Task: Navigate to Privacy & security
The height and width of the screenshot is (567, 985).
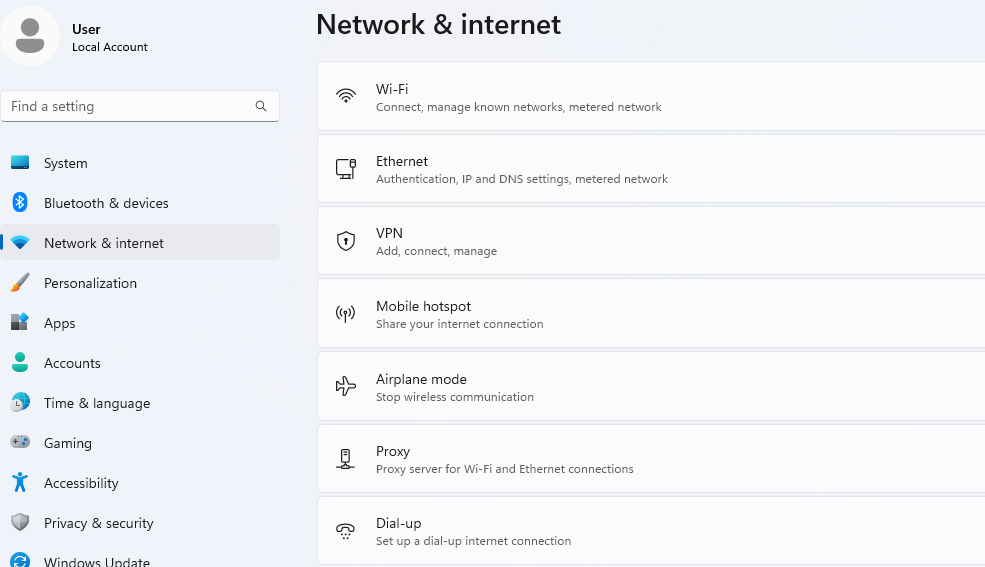Action: 99,523
